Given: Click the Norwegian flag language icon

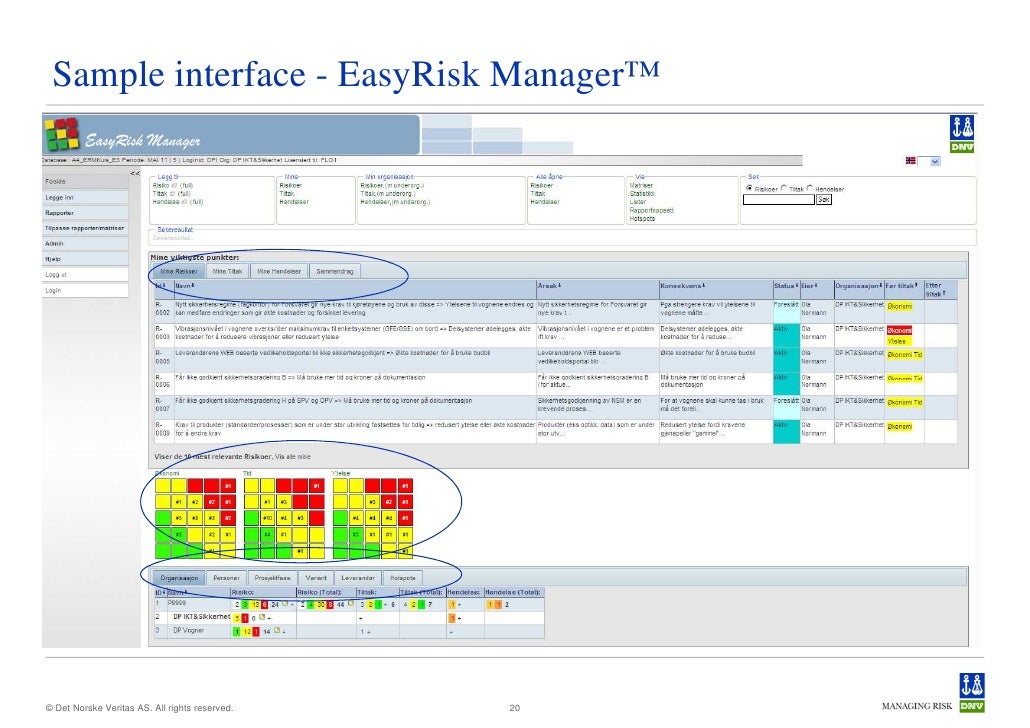Looking at the screenshot, I should 910,160.
